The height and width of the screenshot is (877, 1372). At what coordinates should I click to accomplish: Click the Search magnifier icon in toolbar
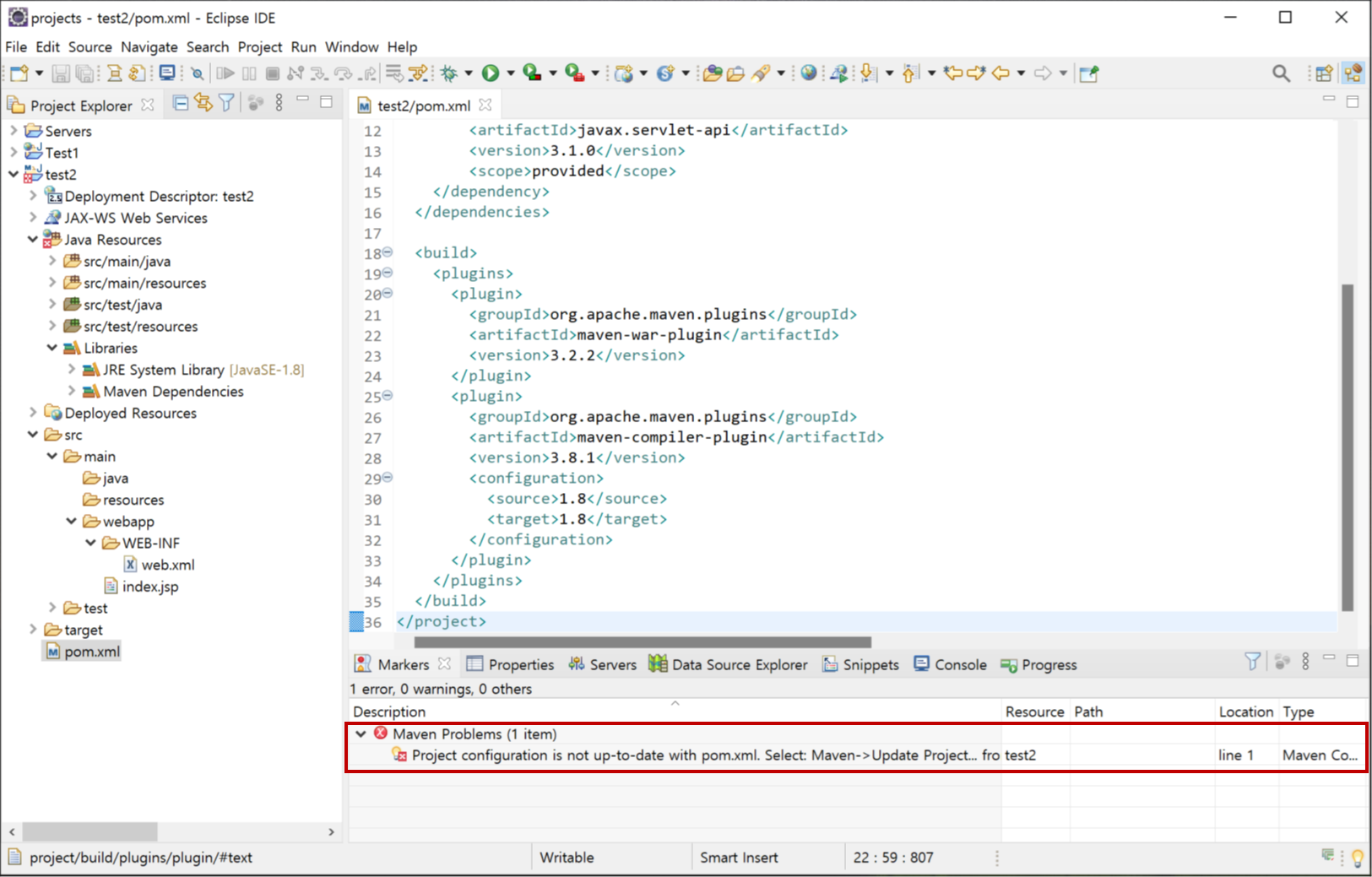pyautogui.click(x=1281, y=73)
